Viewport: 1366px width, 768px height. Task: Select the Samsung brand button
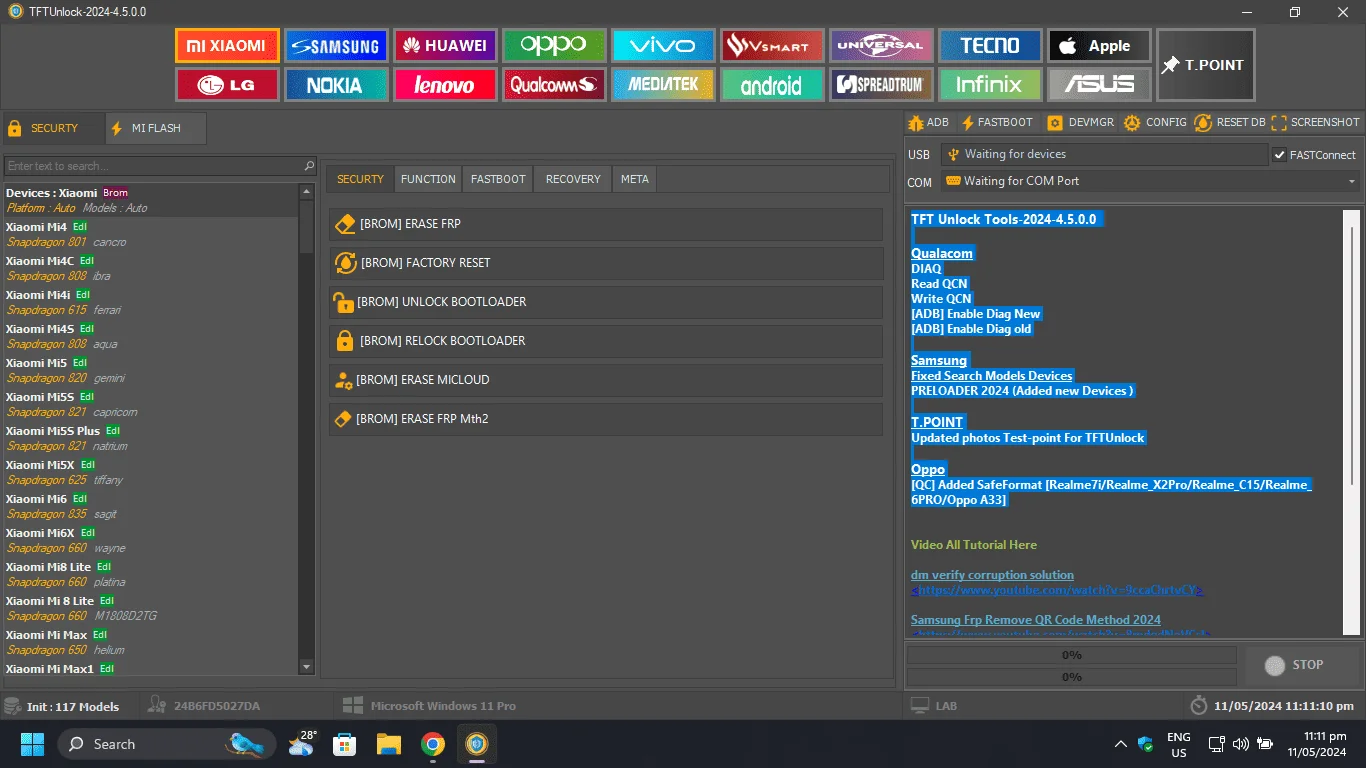click(x=336, y=45)
